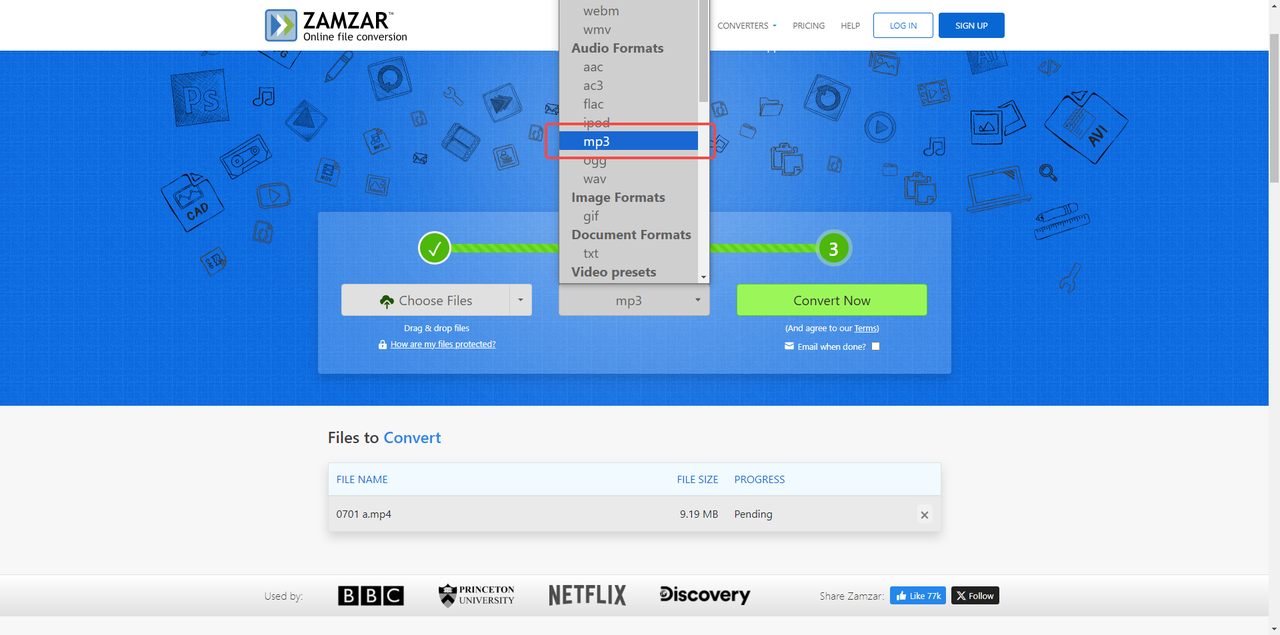Choose ogg audio format
This screenshot has height=635, width=1280.
click(x=595, y=160)
